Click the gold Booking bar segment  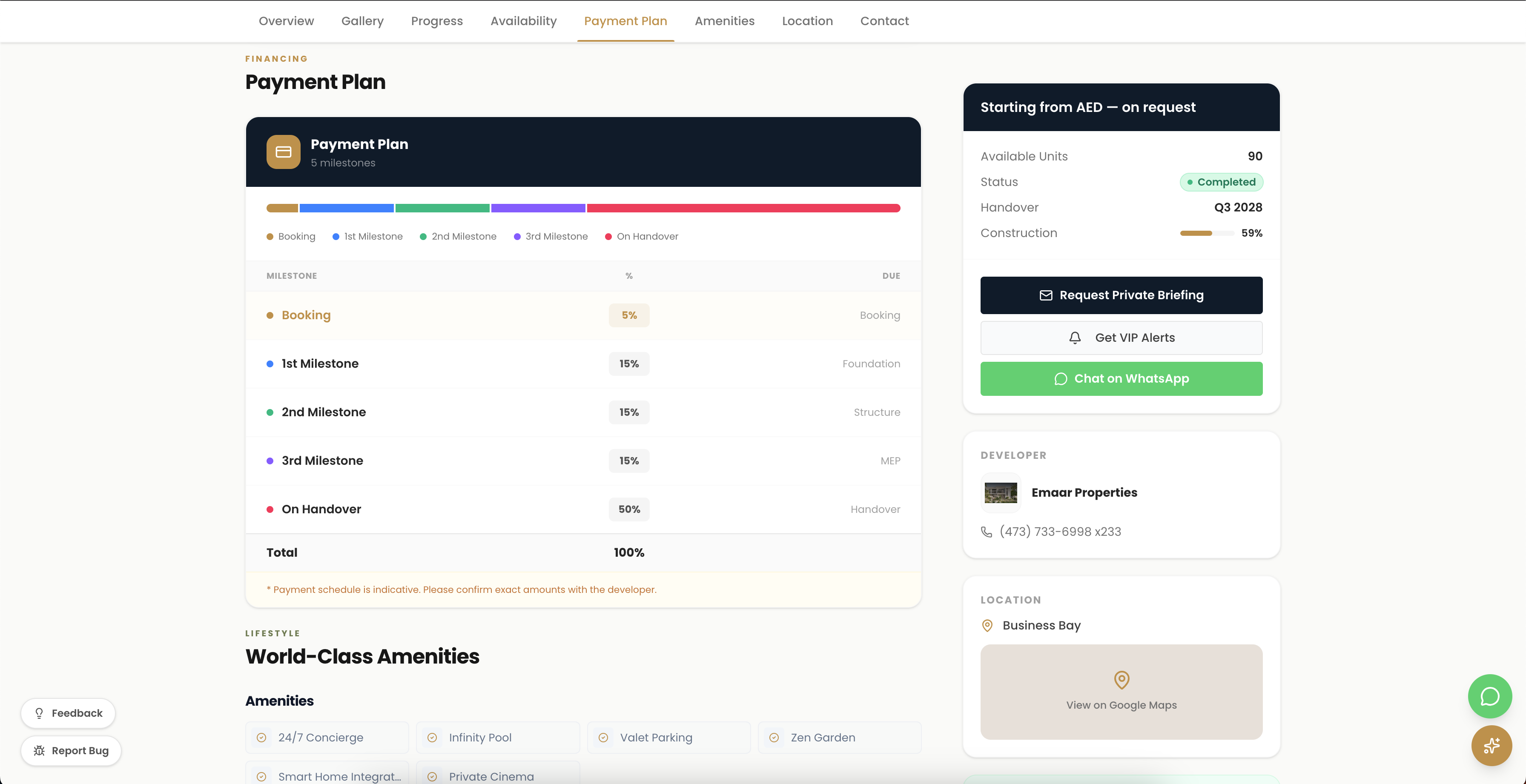point(282,208)
